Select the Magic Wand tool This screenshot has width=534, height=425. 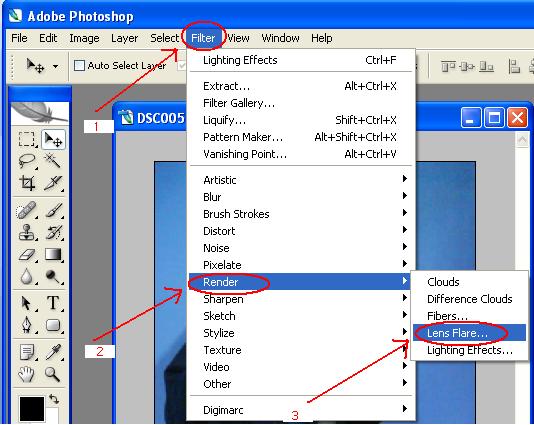[x=53, y=161]
